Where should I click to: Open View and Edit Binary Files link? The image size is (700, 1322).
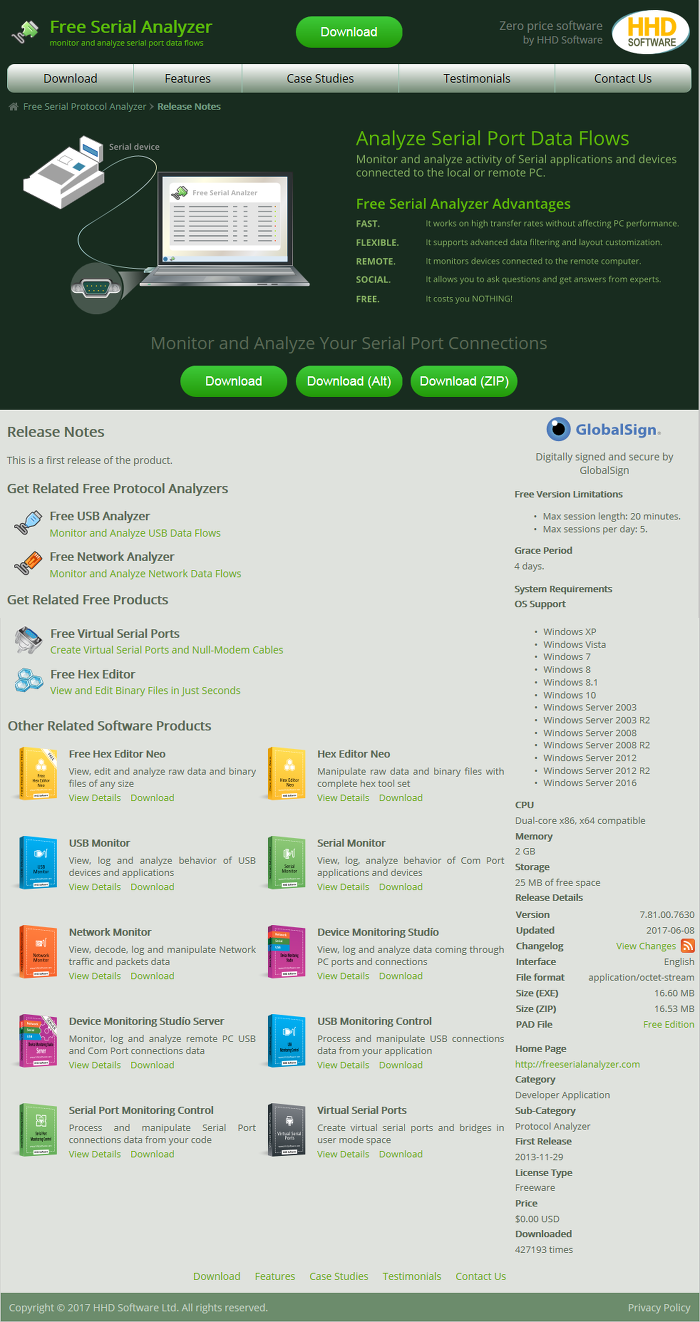coord(146,690)
